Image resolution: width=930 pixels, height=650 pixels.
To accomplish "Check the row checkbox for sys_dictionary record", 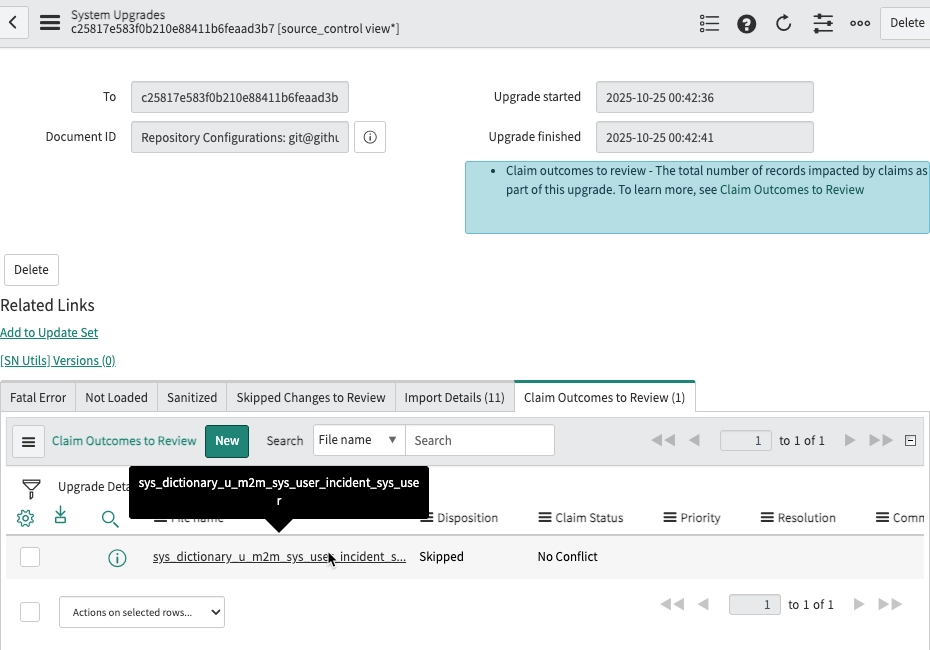I will [x=30, y=557].
